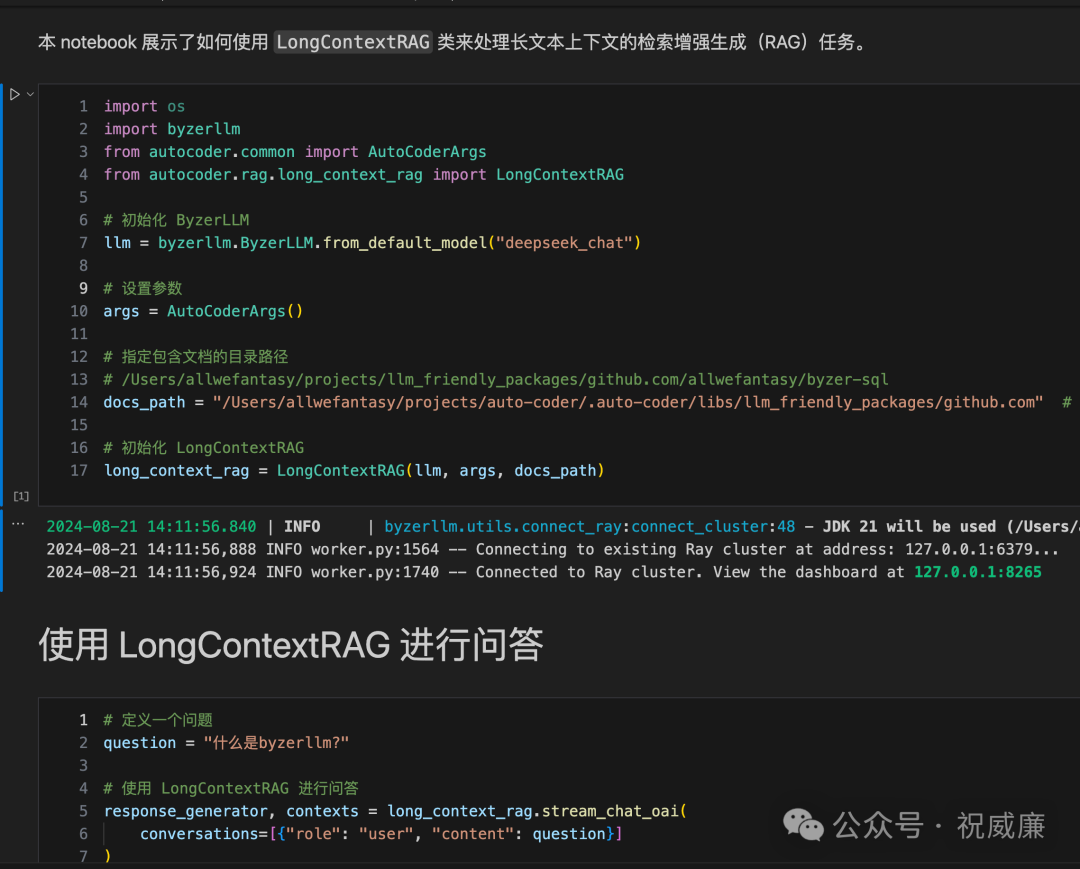Click the first INFO log line in the output
Viewport: 1080px width, 869px height.
pos(400,526)
